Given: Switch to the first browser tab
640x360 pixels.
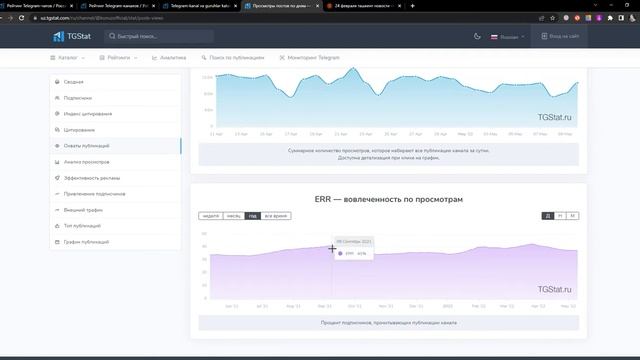Looking at the screenshot, I should click(37, 6).
